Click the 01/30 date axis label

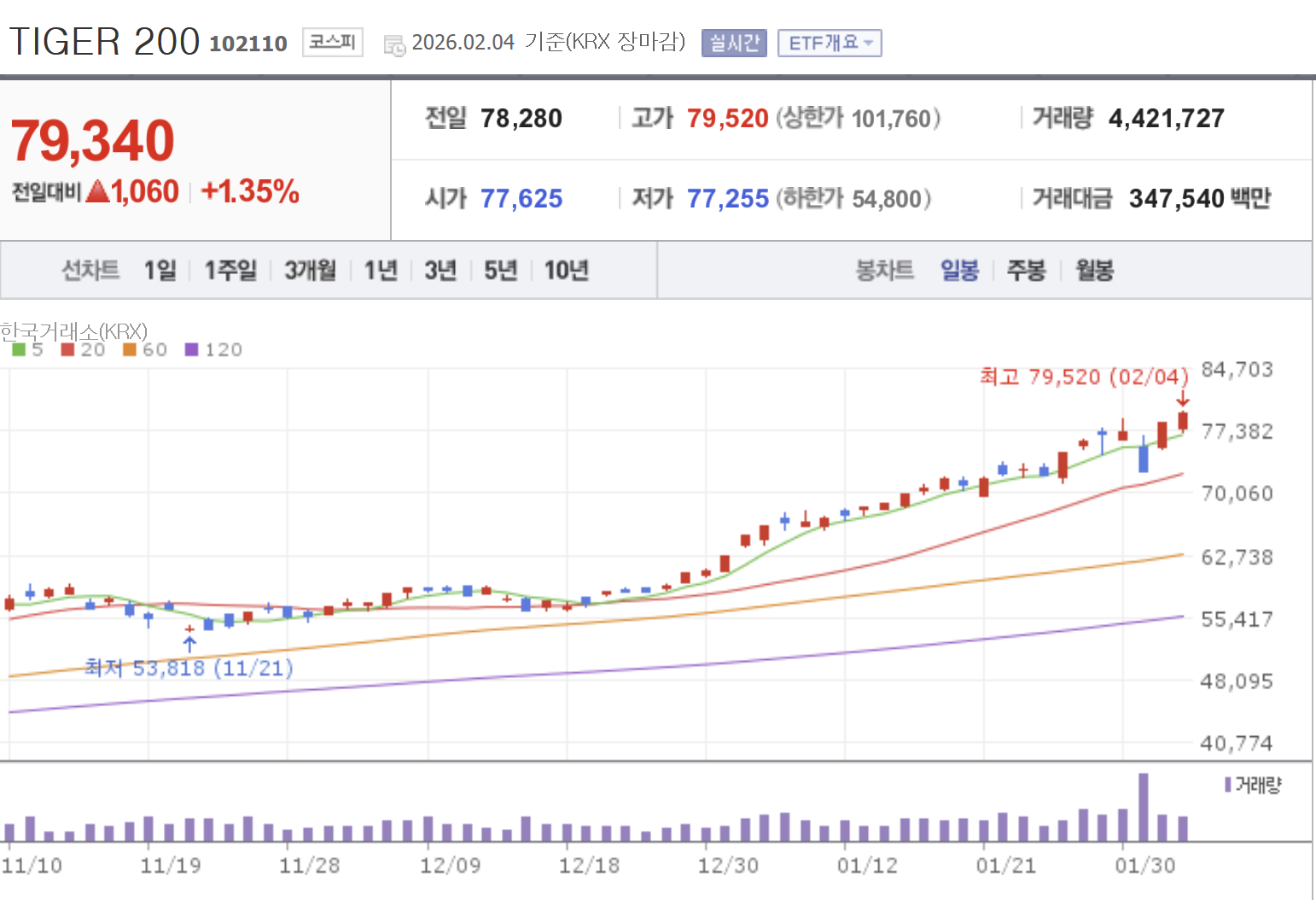[x=1145, y=866]
